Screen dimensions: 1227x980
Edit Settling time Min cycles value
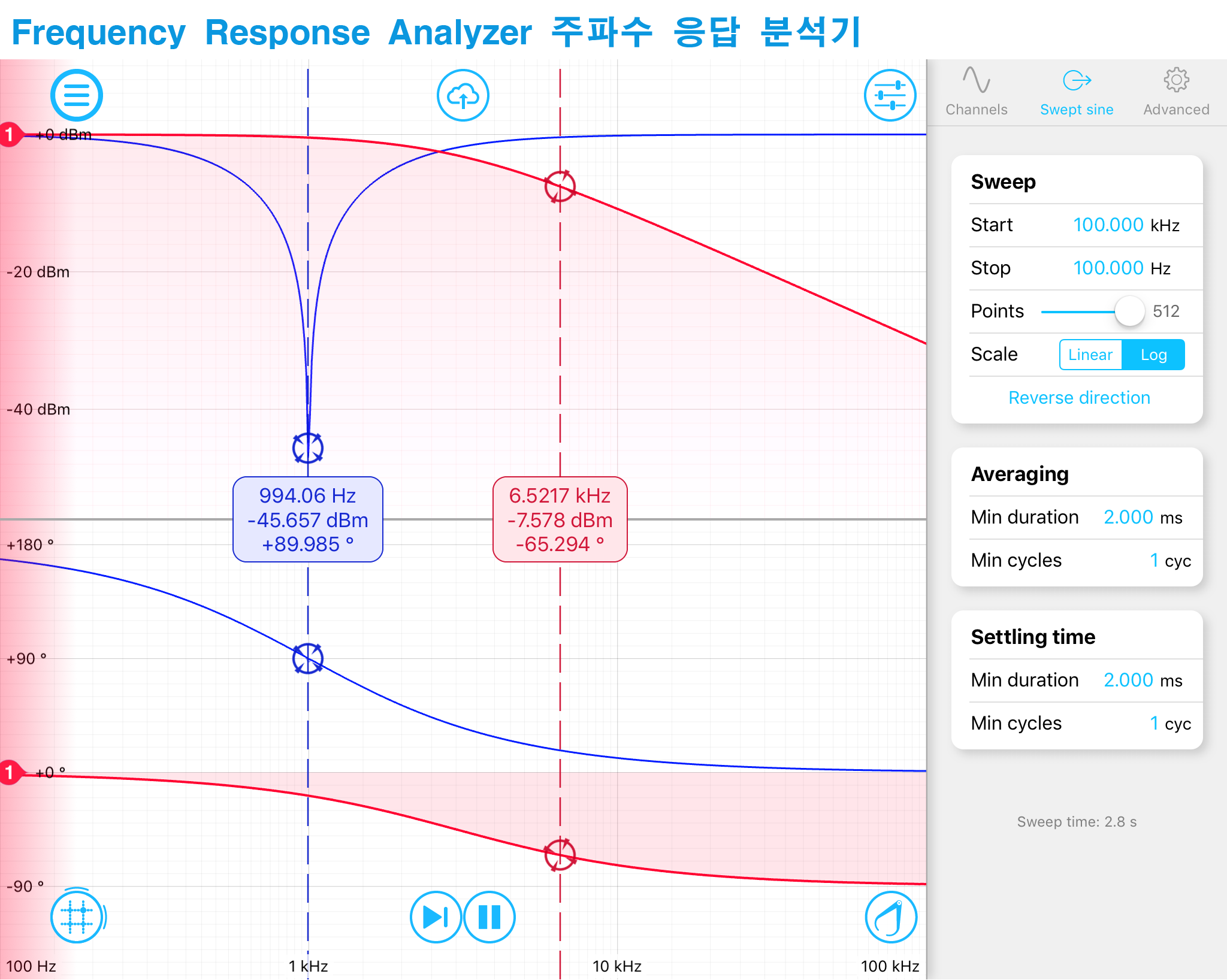coord(1154,723)
